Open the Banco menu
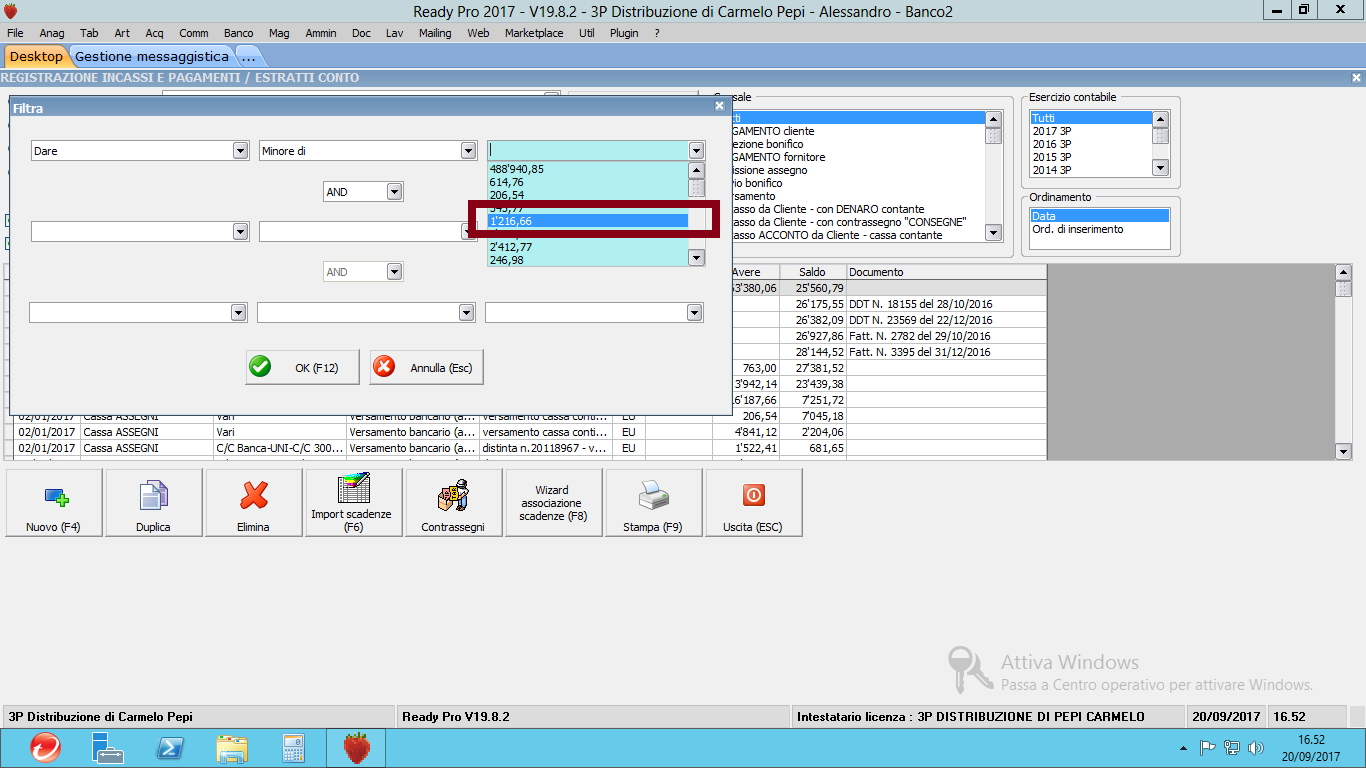The image size is (1366, 768). coord(238,33)
